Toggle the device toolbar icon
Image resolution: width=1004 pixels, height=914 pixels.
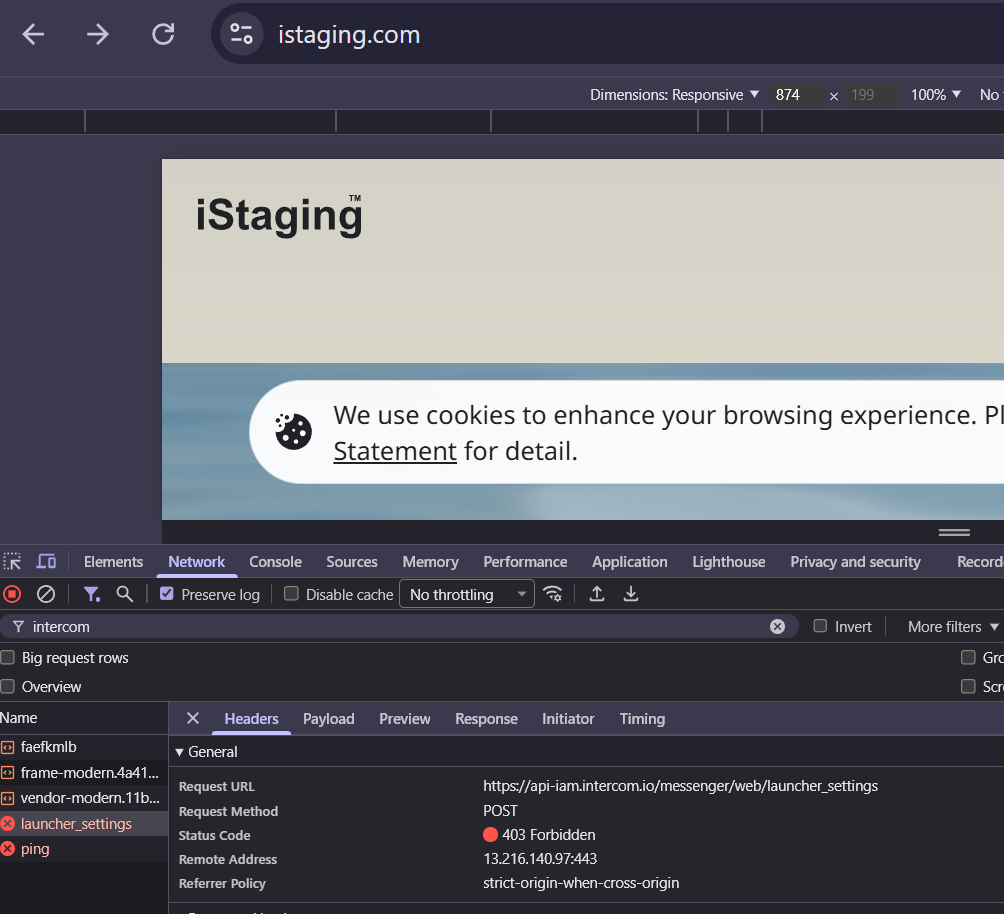pyautogui.click(x=46, y=561)
